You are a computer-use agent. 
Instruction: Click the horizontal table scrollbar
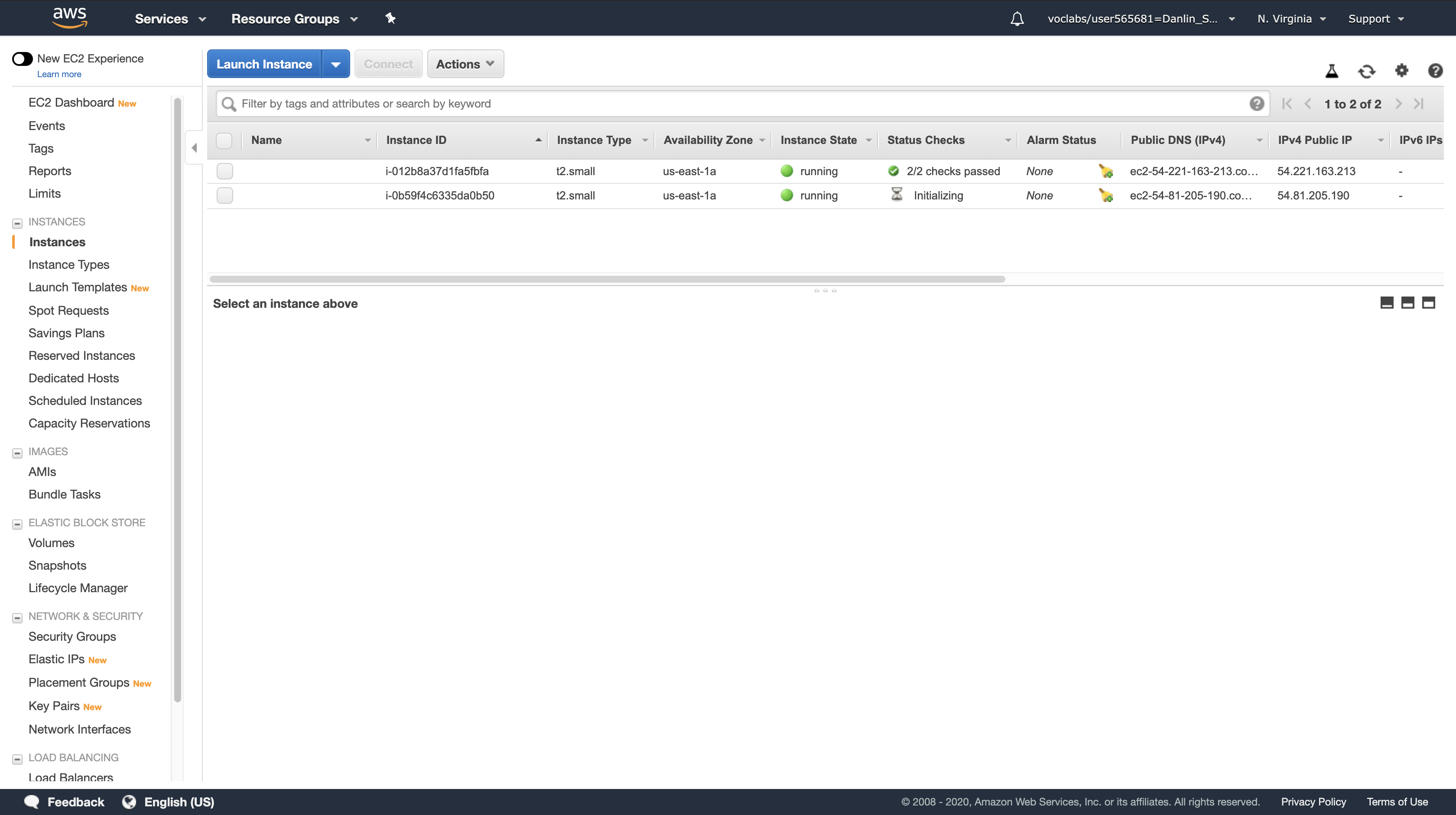point(607,279)
